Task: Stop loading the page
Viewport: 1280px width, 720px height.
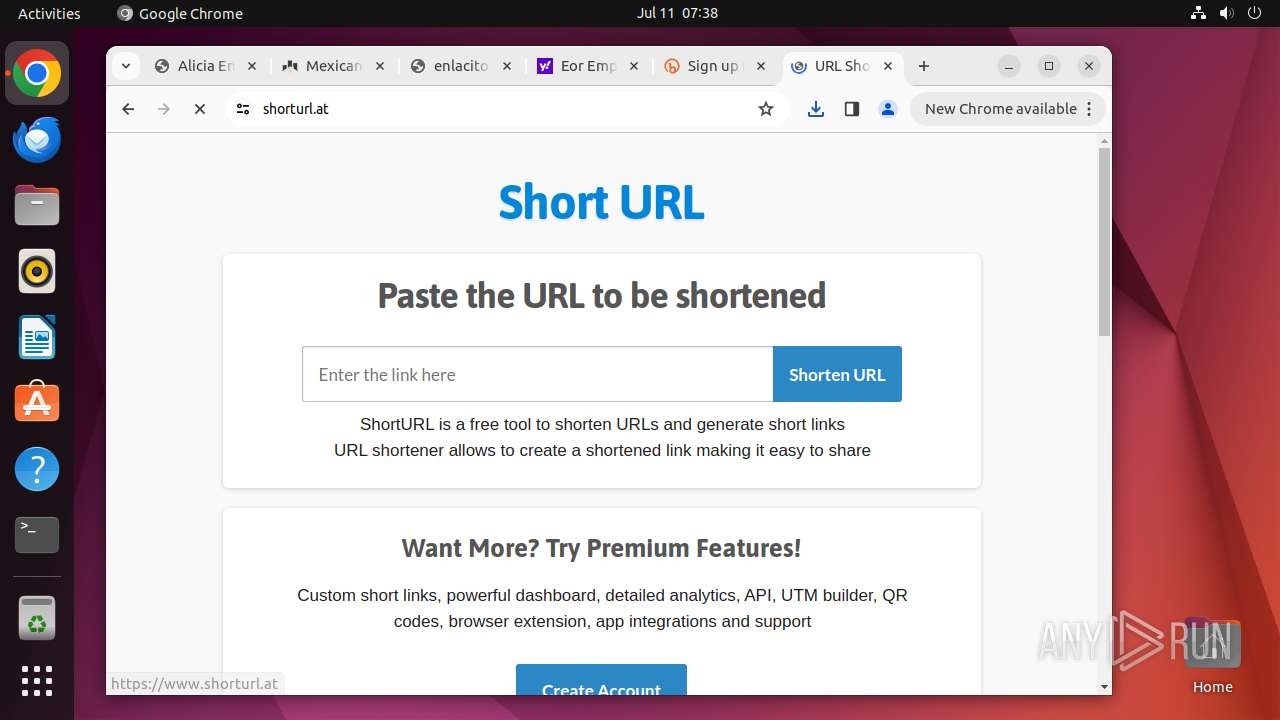Action: 200,109
